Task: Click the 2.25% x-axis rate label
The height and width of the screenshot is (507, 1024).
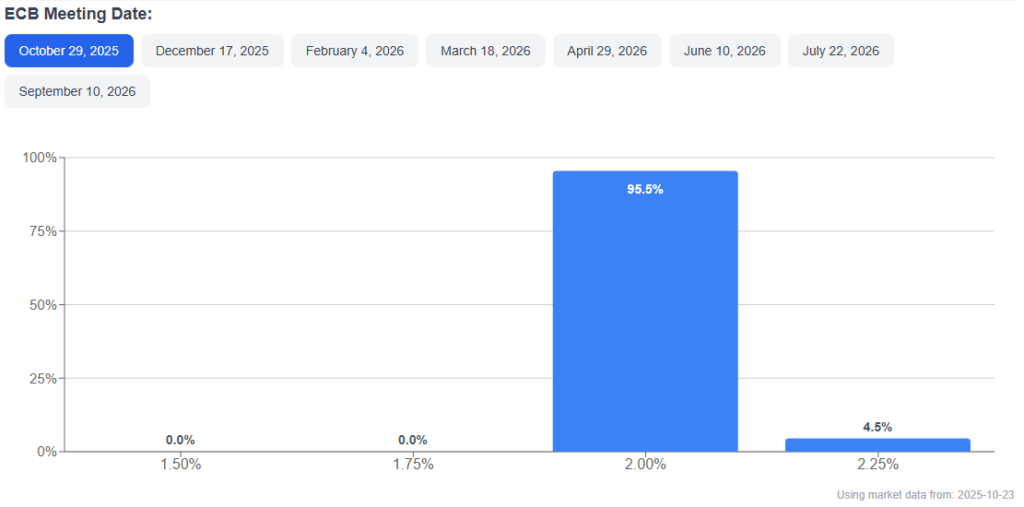Action: 877,465
